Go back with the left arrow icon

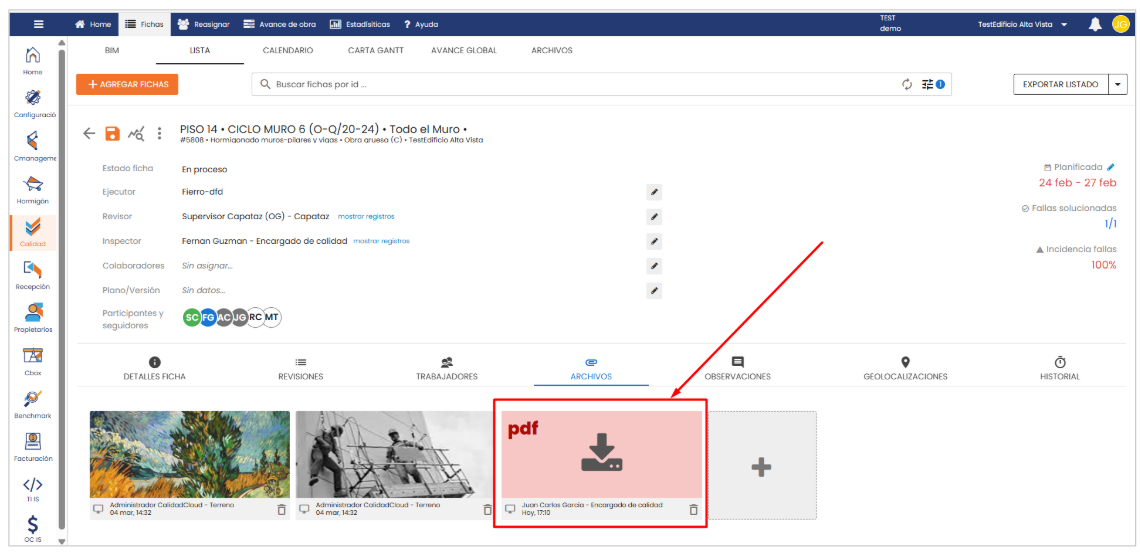tap(89, 134)
